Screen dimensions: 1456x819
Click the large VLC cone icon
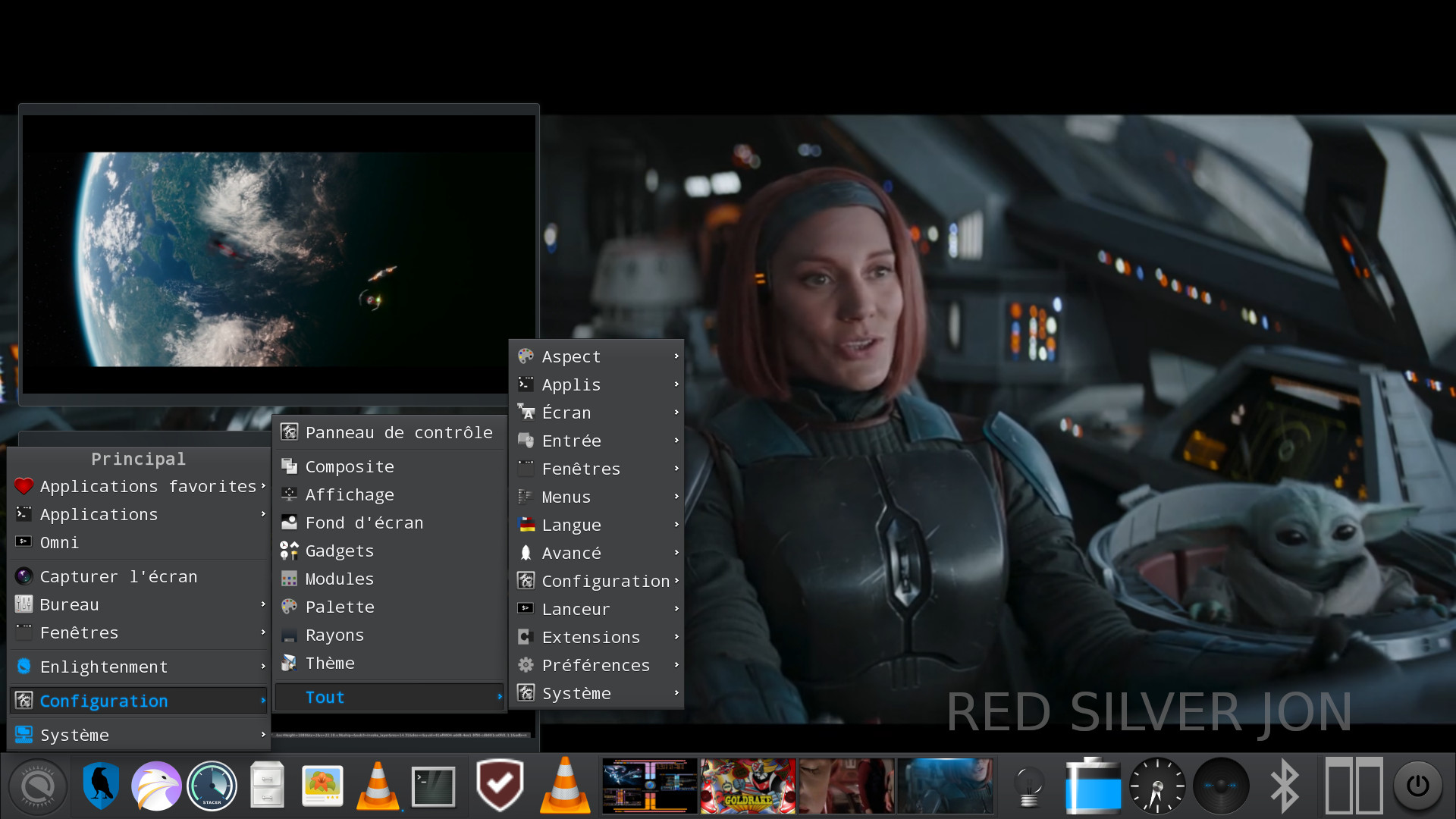coord(565,786)
